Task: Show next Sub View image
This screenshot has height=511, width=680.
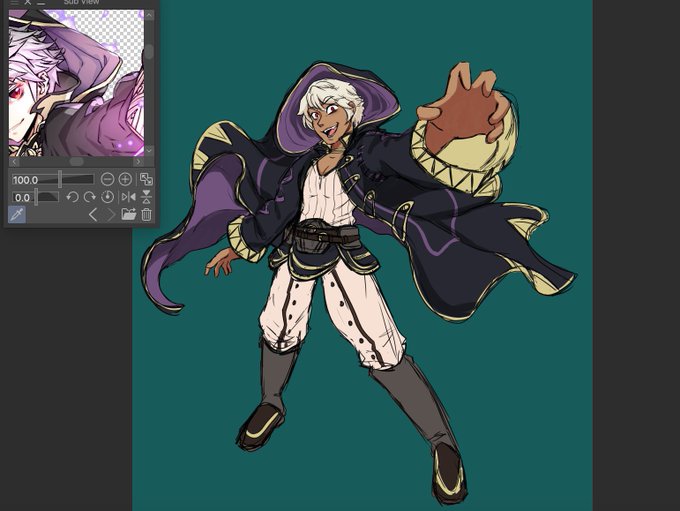Action: 111,214
